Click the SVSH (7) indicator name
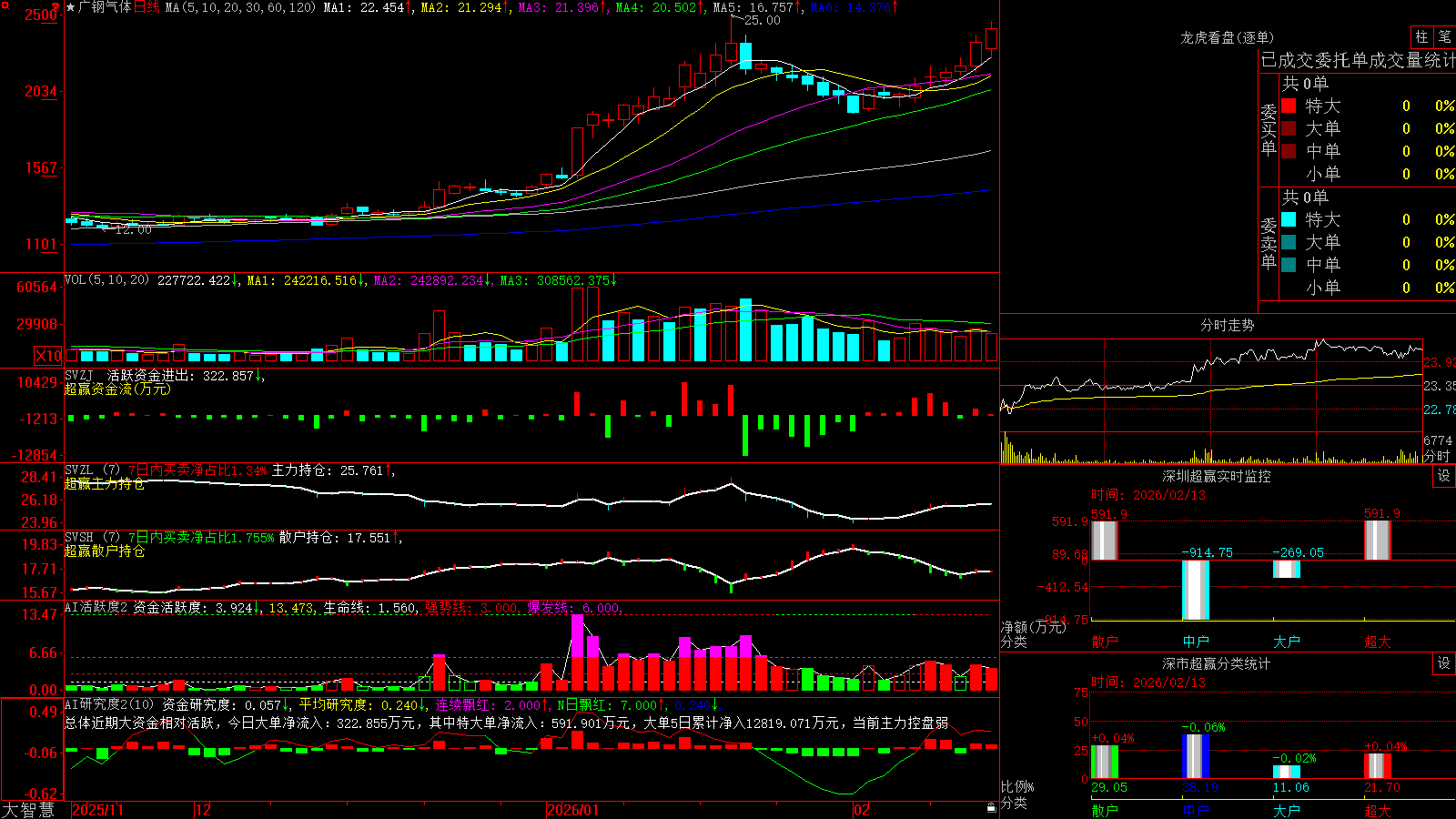The width and height of the screenshot is (1456, 819). 92,538
